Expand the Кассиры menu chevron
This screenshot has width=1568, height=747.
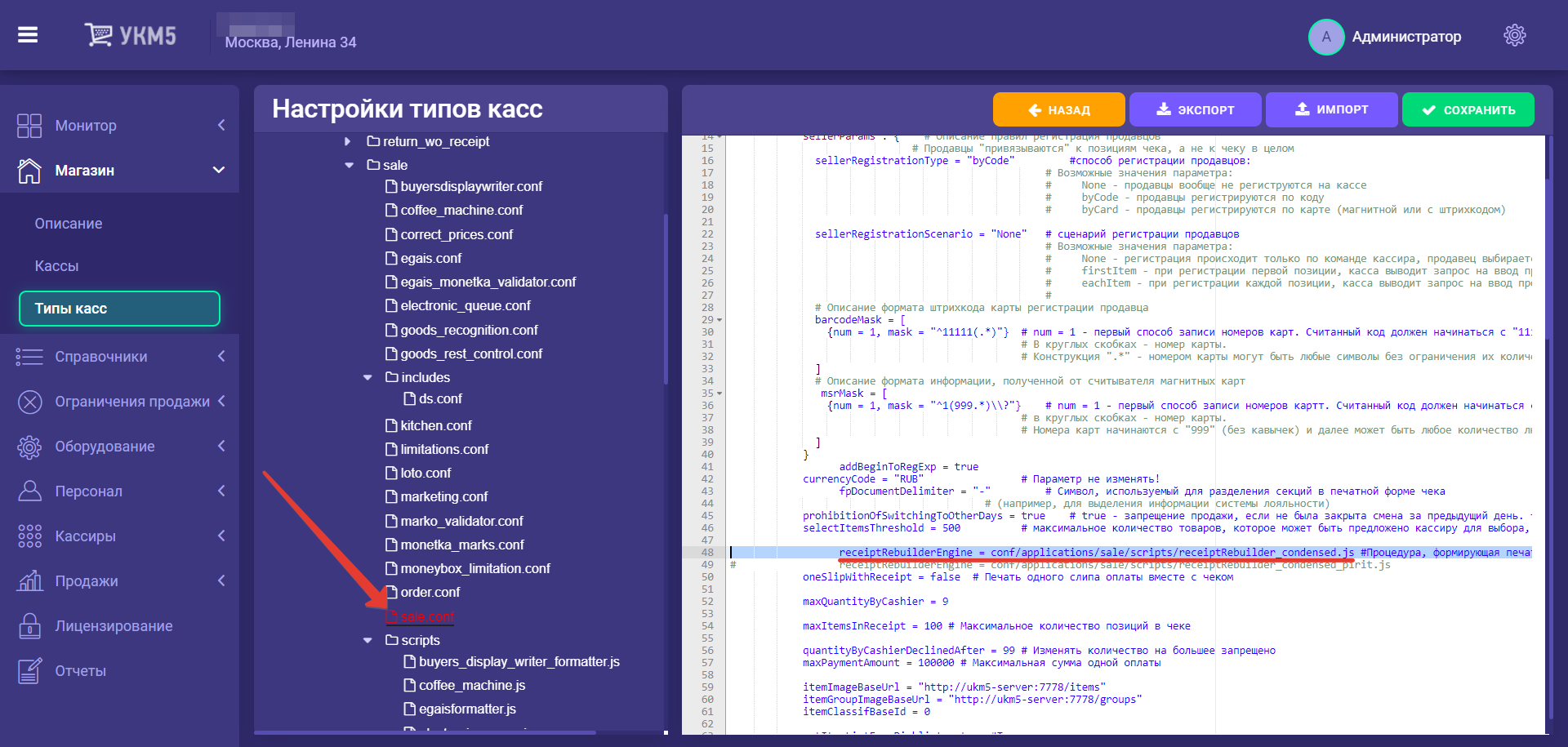tap(221, 536)
